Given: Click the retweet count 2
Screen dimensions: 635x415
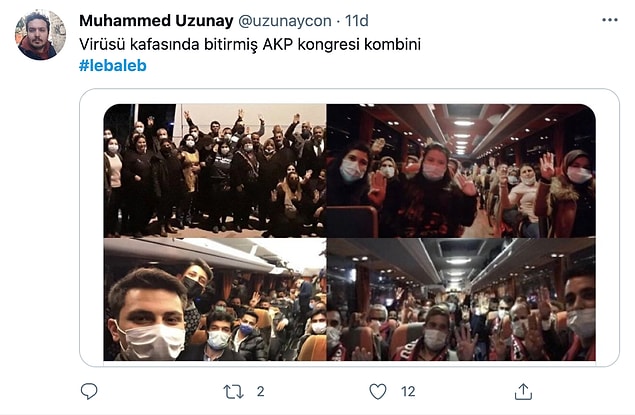Looking at the screenshot, I should click(260, 392).
